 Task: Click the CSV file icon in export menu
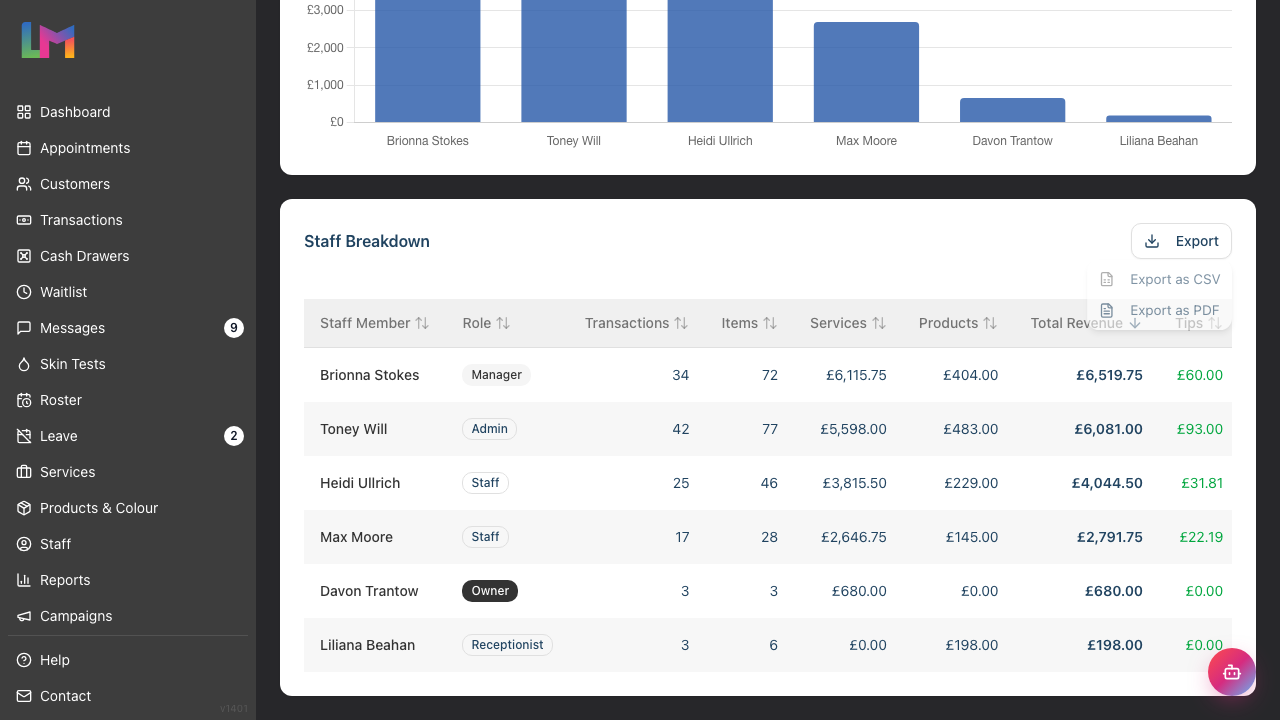[x=1107, y=280]
